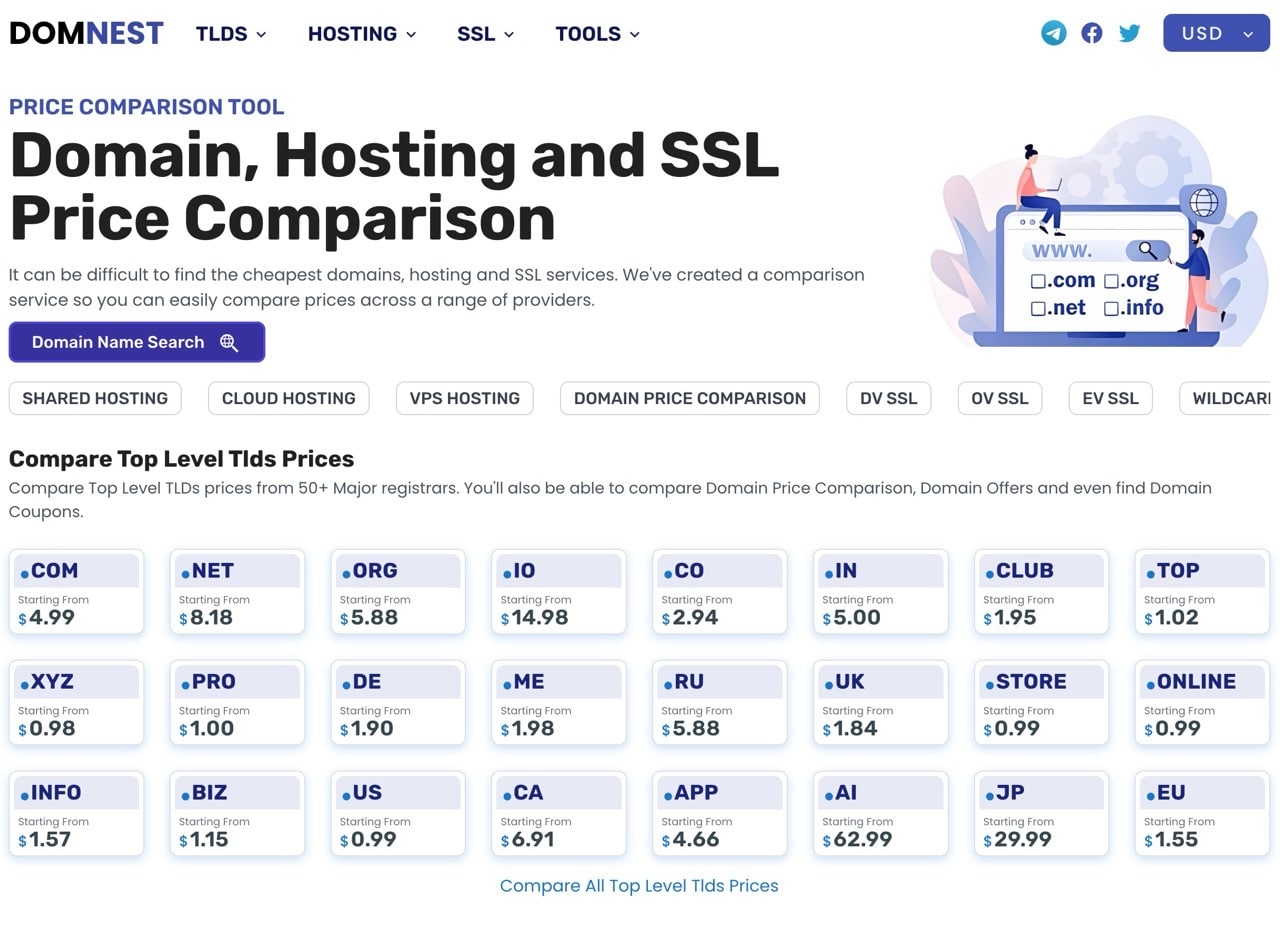Click the Domain Name Search button
The width and height of the screenshot is (1280, 926).
[137, 342]
